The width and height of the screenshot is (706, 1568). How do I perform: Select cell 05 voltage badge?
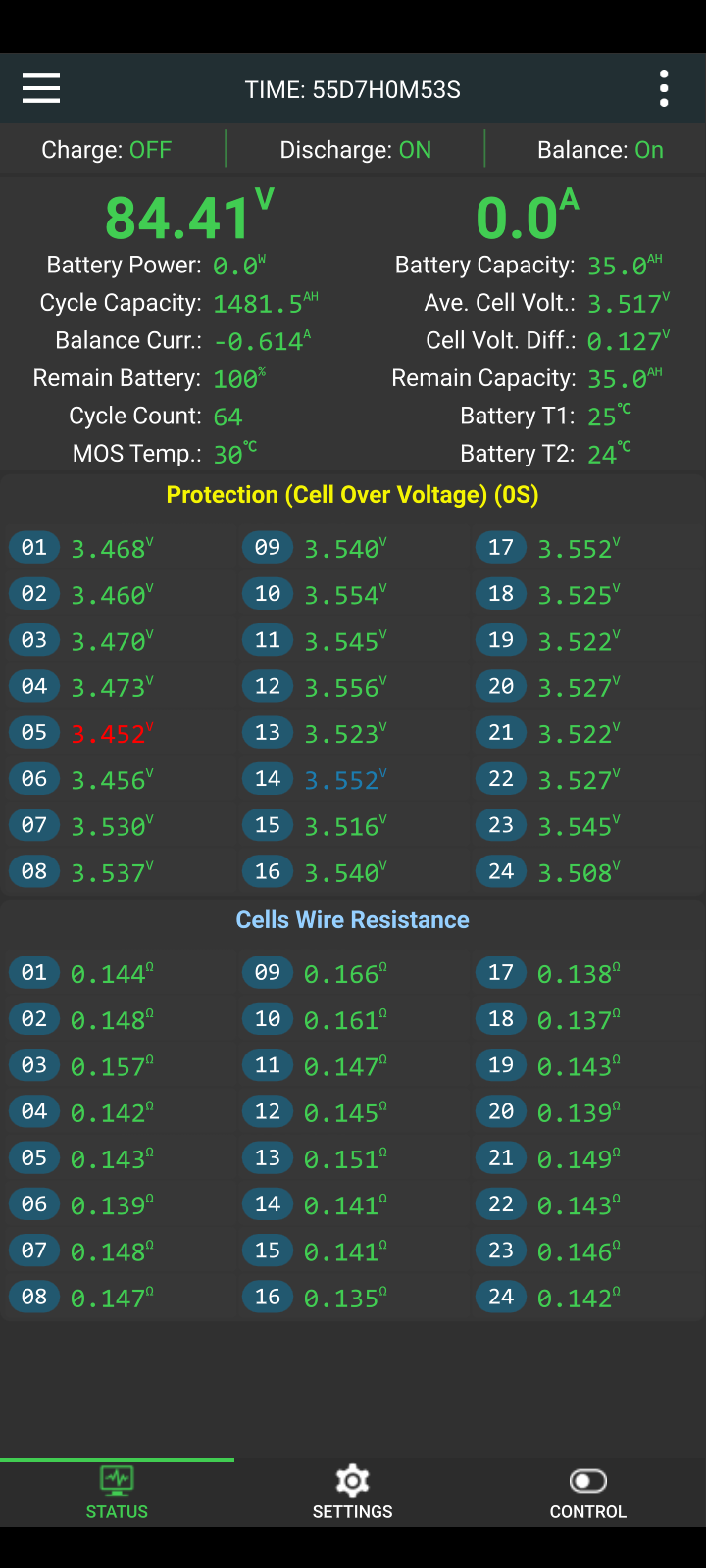34,732
